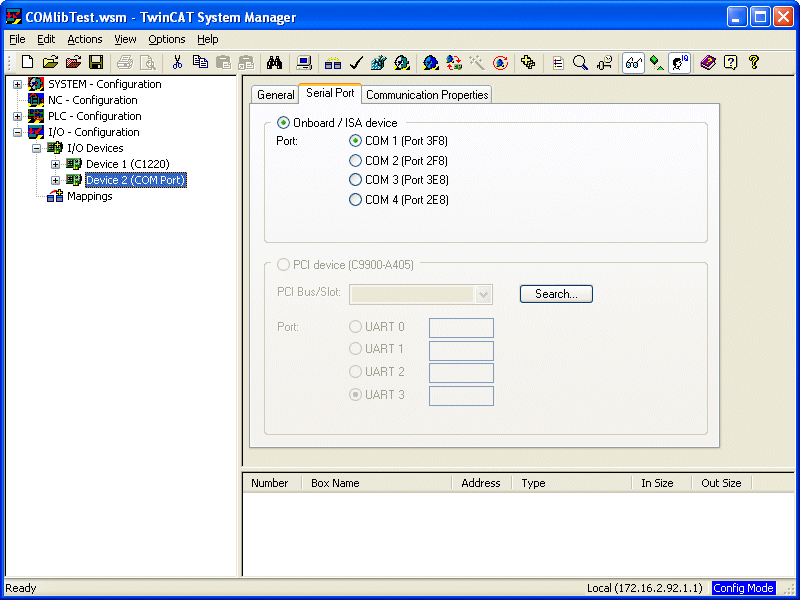Screen dimensions: 800x600
Task: Click the Restart TwinCAT in Run Mode icon
Action: 402,63
